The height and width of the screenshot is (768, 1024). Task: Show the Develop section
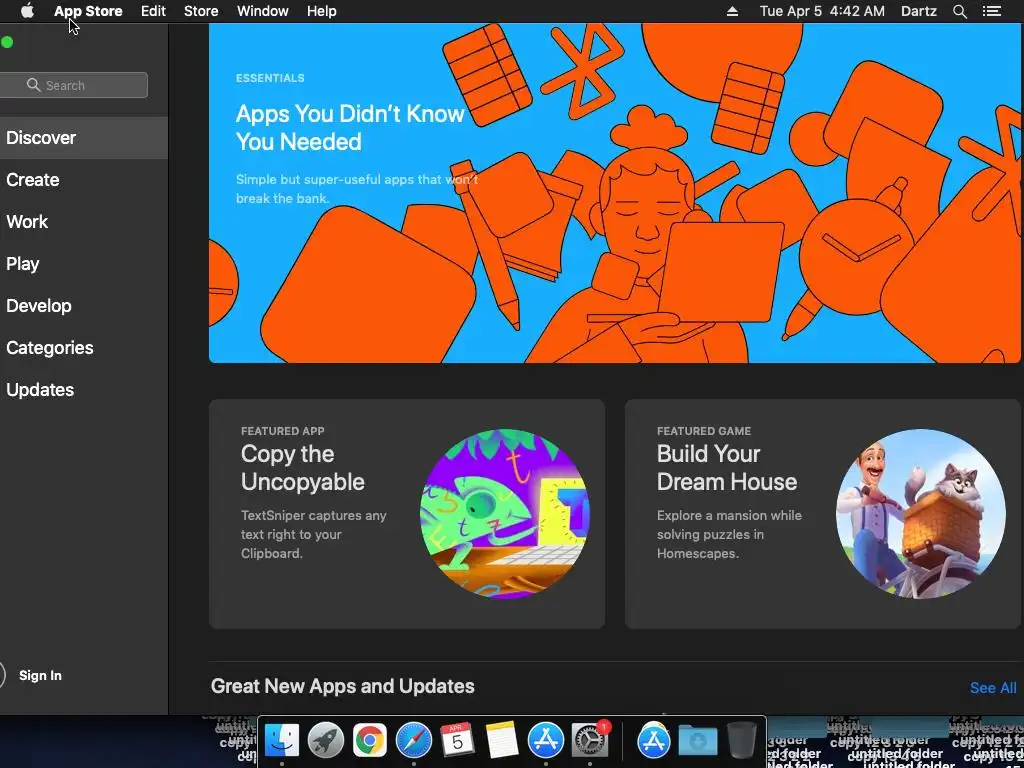84,306
